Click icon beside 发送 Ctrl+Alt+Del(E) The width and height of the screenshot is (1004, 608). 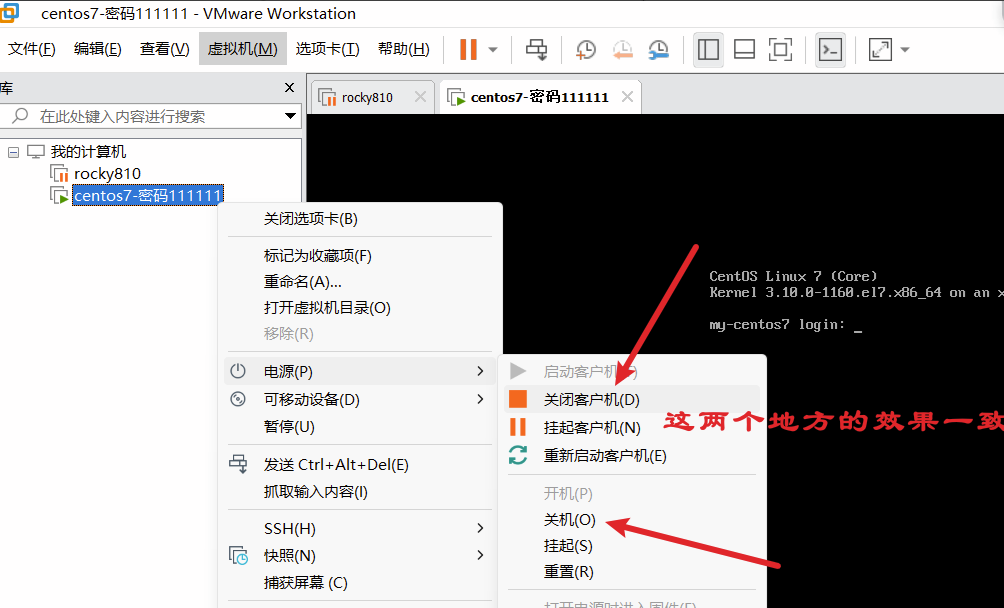tap(238, 464)
